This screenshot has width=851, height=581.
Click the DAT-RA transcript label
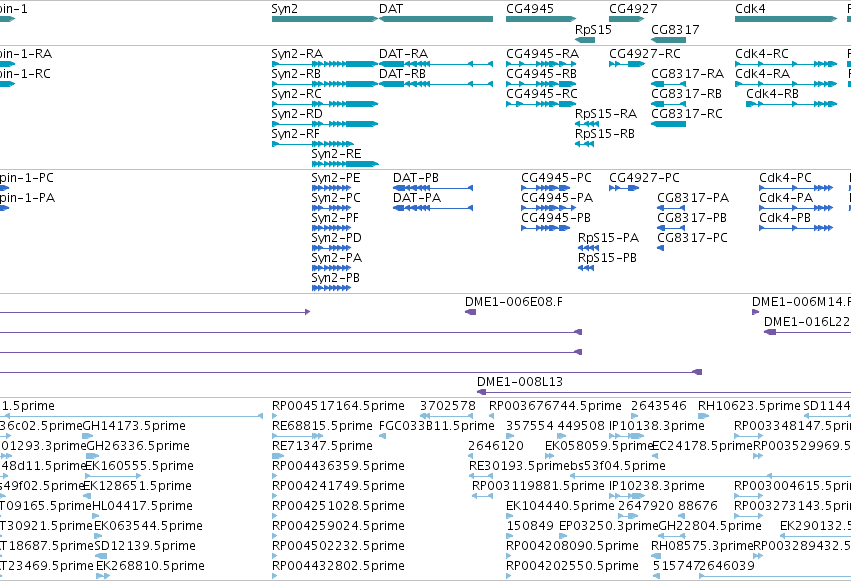403,54
